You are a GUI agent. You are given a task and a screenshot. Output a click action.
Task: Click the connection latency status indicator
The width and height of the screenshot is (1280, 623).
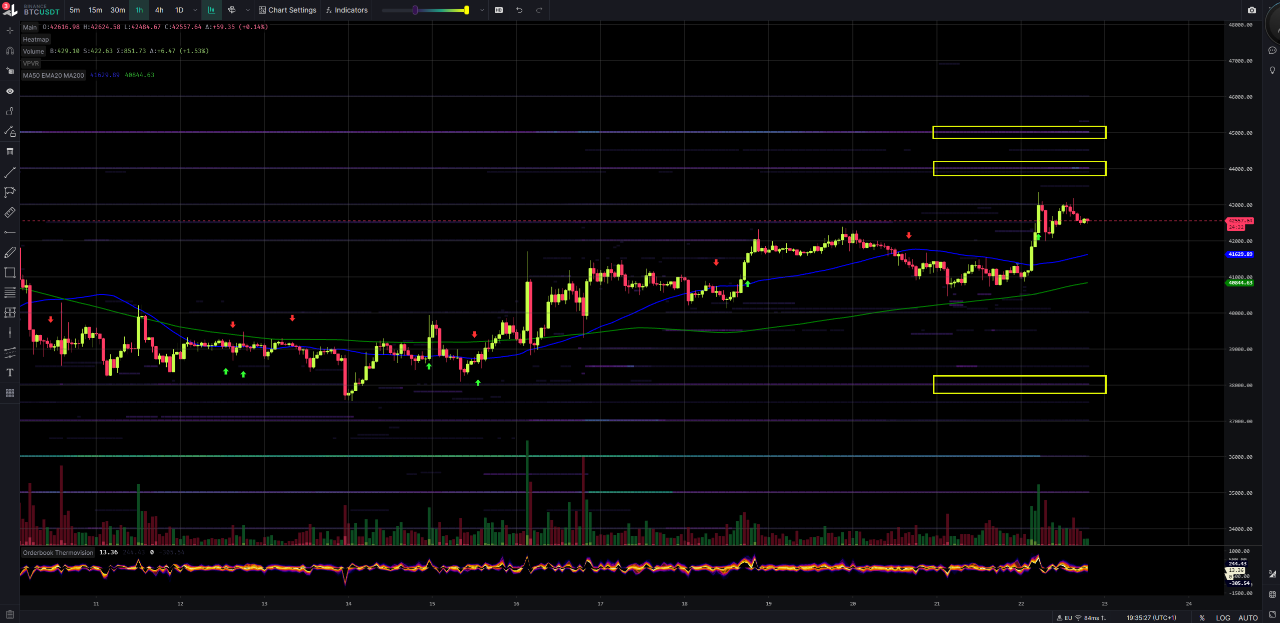1081,617
